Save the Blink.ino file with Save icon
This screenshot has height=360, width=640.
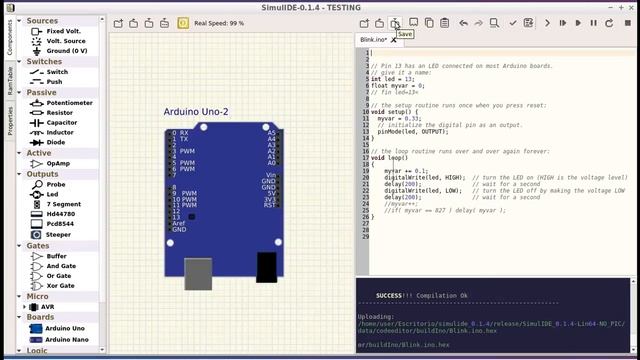pyautogui.click(x=395, y=23)
